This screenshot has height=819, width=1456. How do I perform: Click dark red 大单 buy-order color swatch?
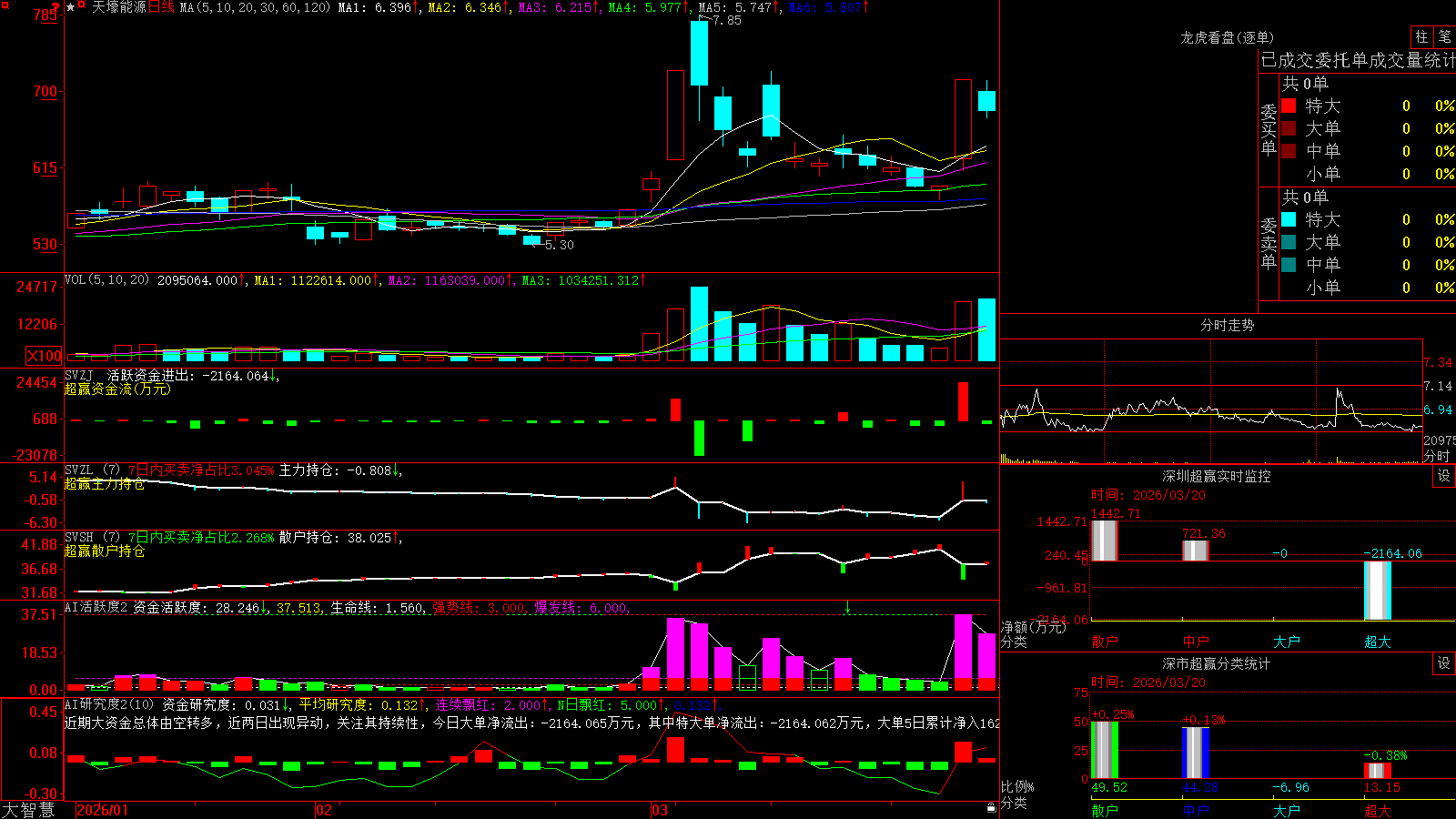(1289, 128)
